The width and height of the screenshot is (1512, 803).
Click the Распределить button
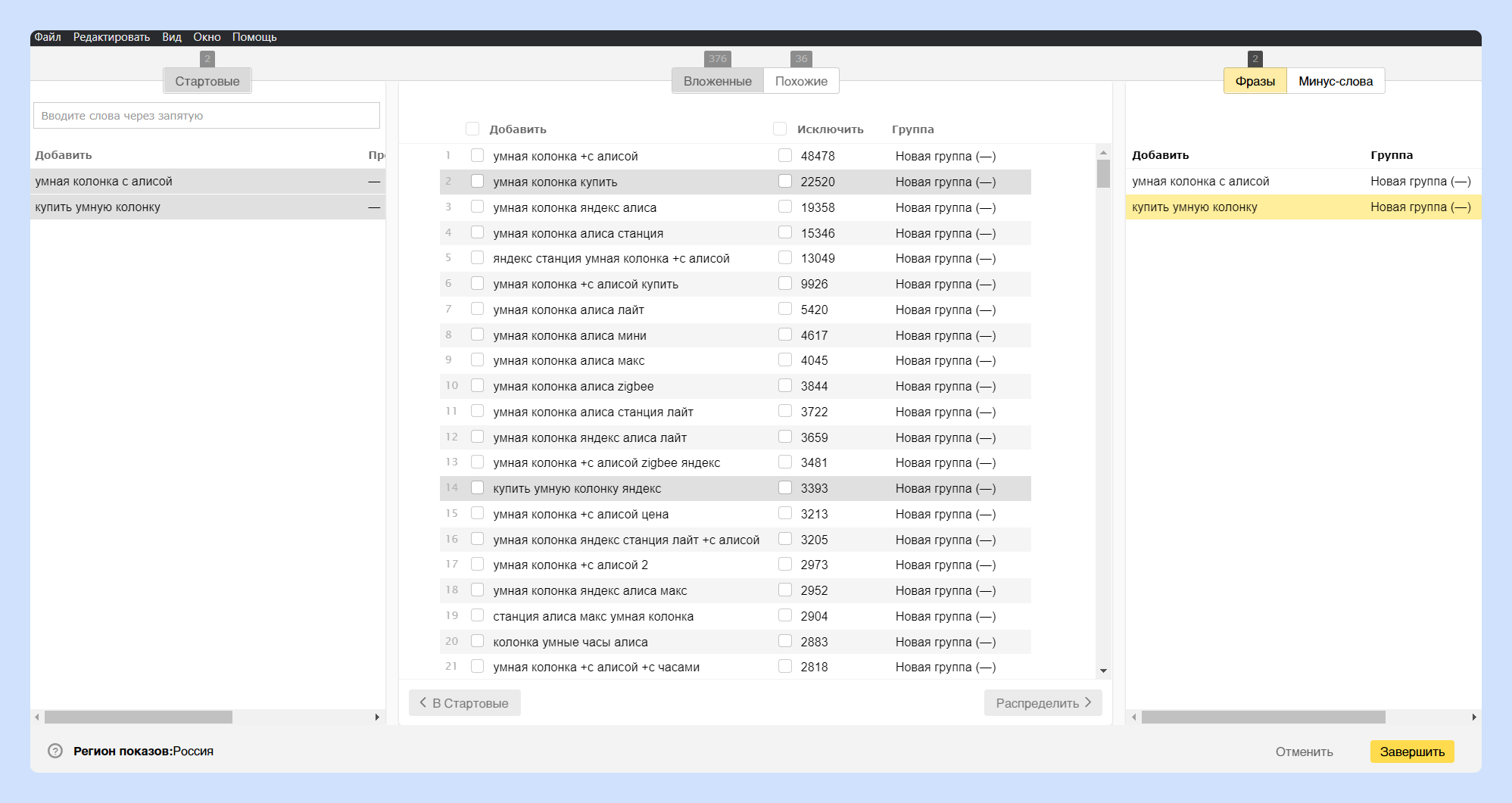[x=1043, y=703]
